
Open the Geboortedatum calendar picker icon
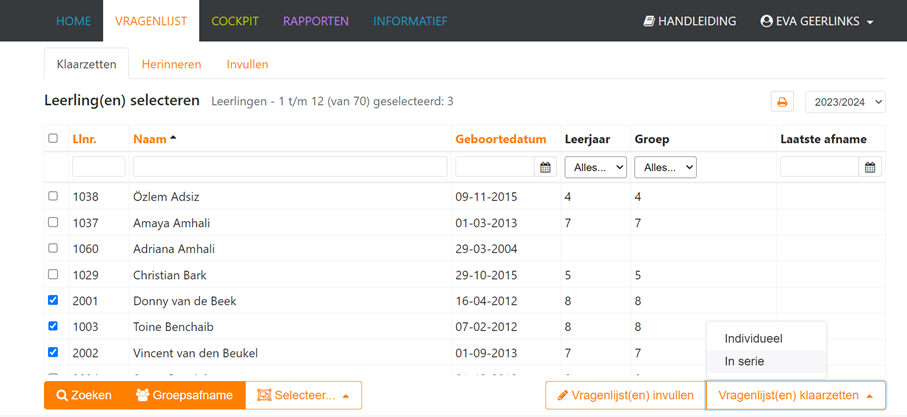(x=545, y=167)
